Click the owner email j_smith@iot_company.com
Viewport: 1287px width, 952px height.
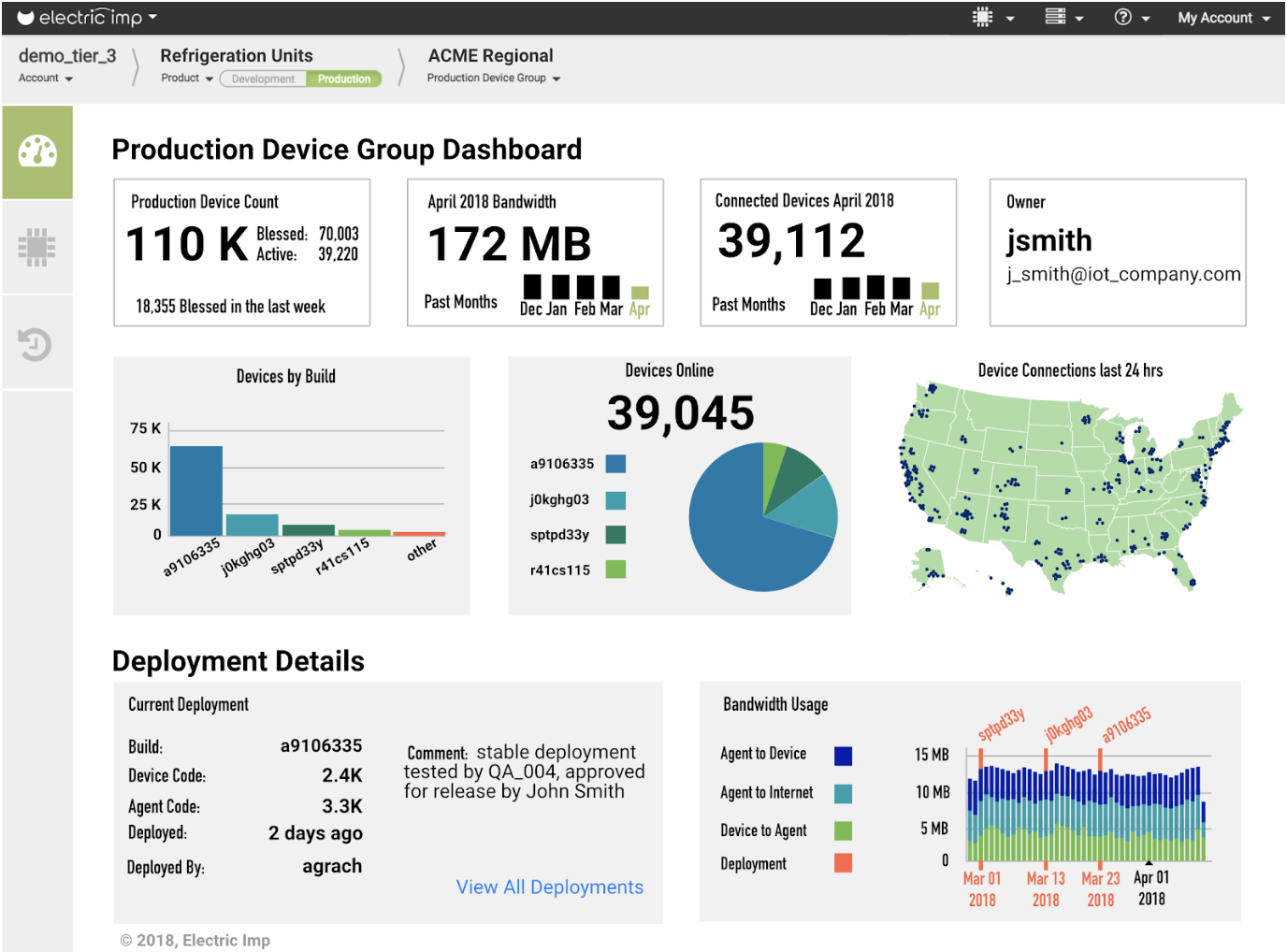(x=1123, y=274)
